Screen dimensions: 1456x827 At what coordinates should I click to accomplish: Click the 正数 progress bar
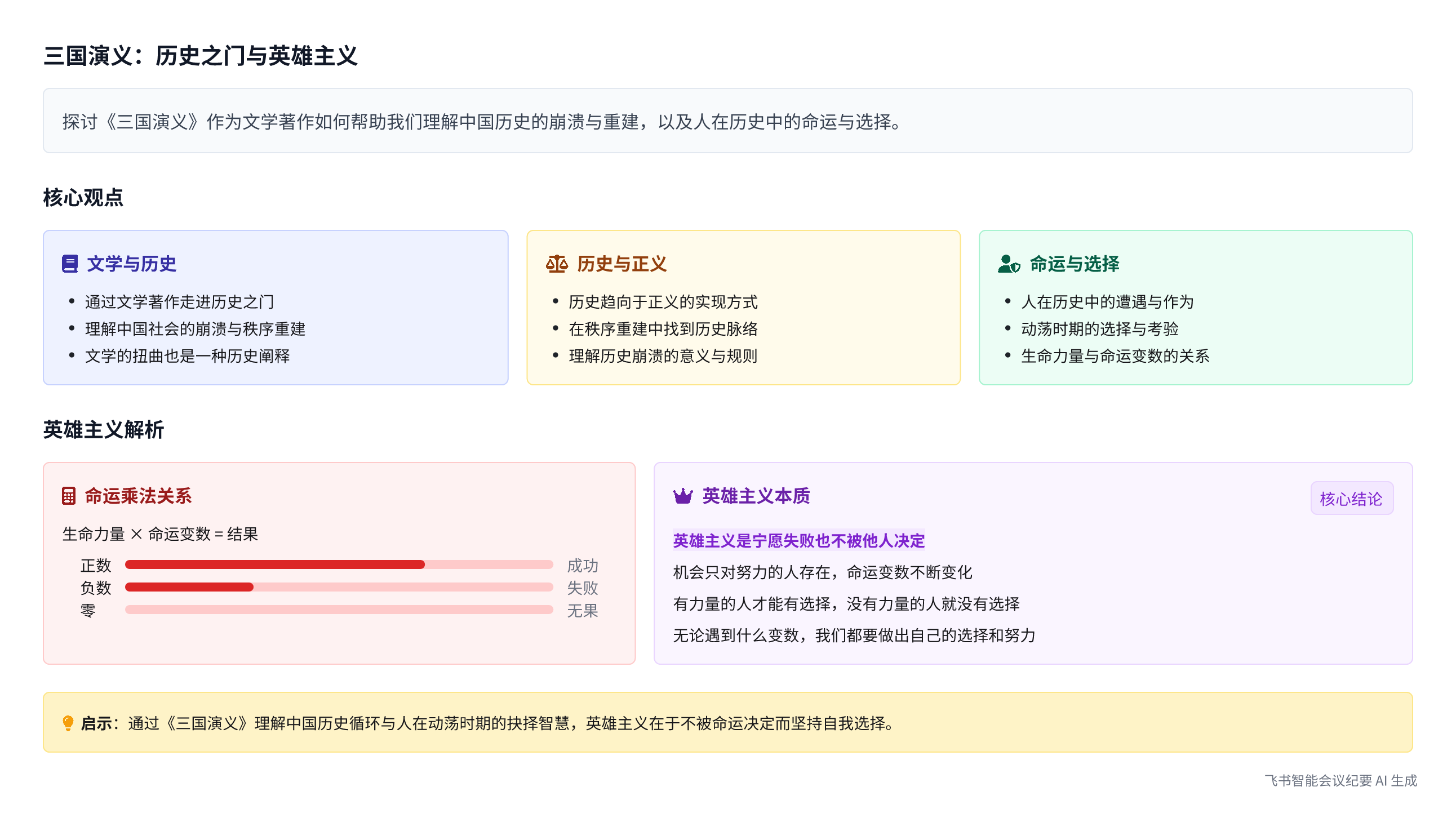tap(339, 564)
